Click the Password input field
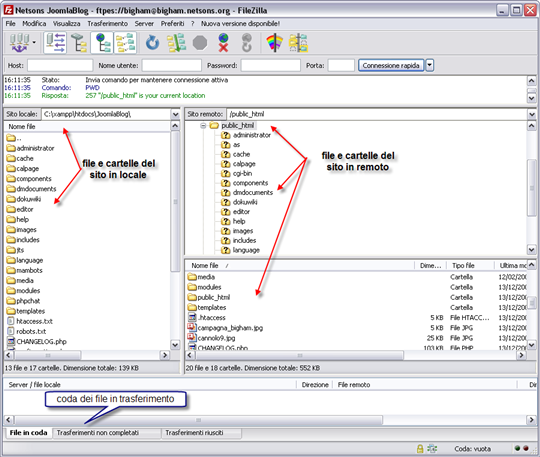The image size is (540, 457). pyautogui.click(x=270, y=65)
